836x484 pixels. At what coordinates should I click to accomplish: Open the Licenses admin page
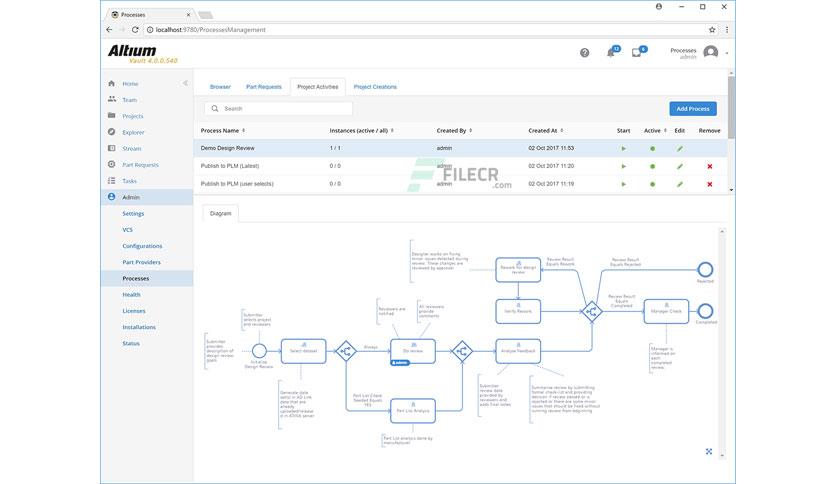pos(134,311)
